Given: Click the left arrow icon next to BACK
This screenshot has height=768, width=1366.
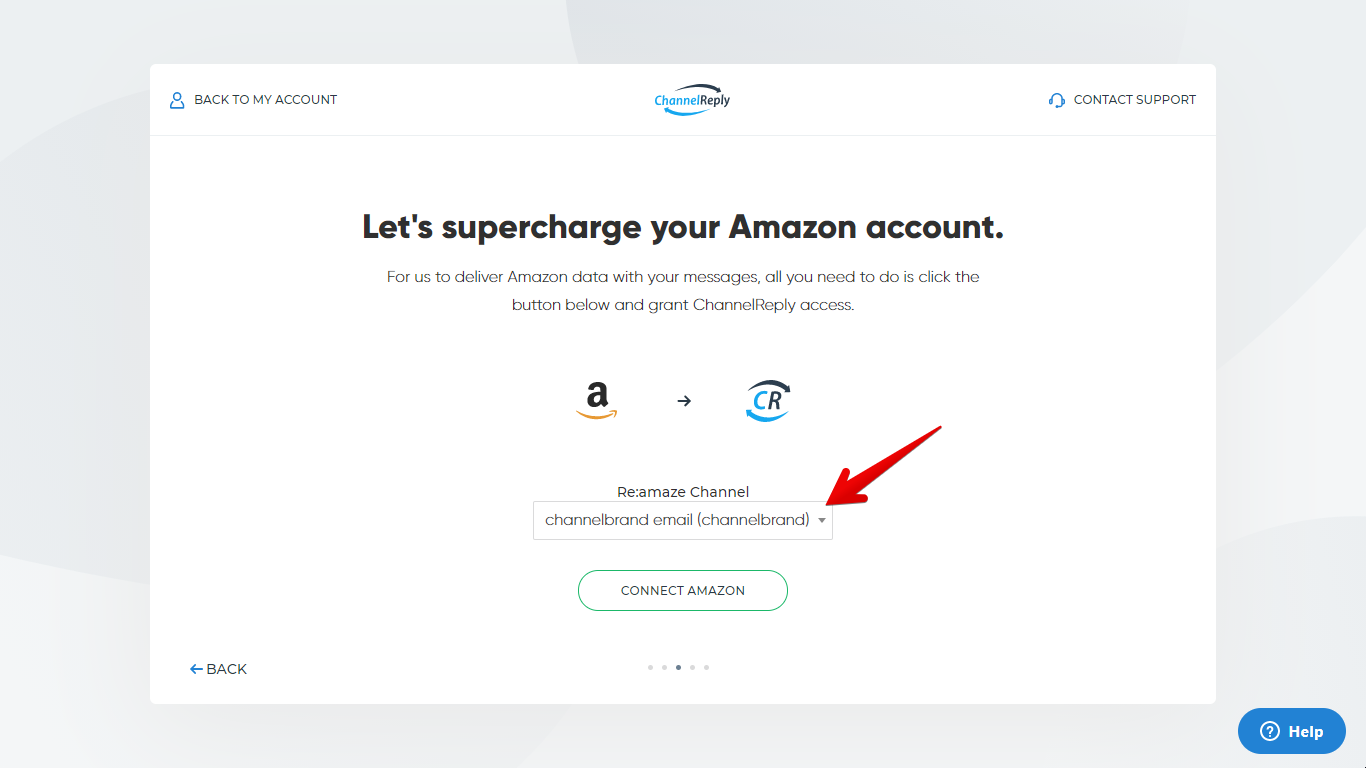Looking at the screenshot, I should [x=196, y=669].
